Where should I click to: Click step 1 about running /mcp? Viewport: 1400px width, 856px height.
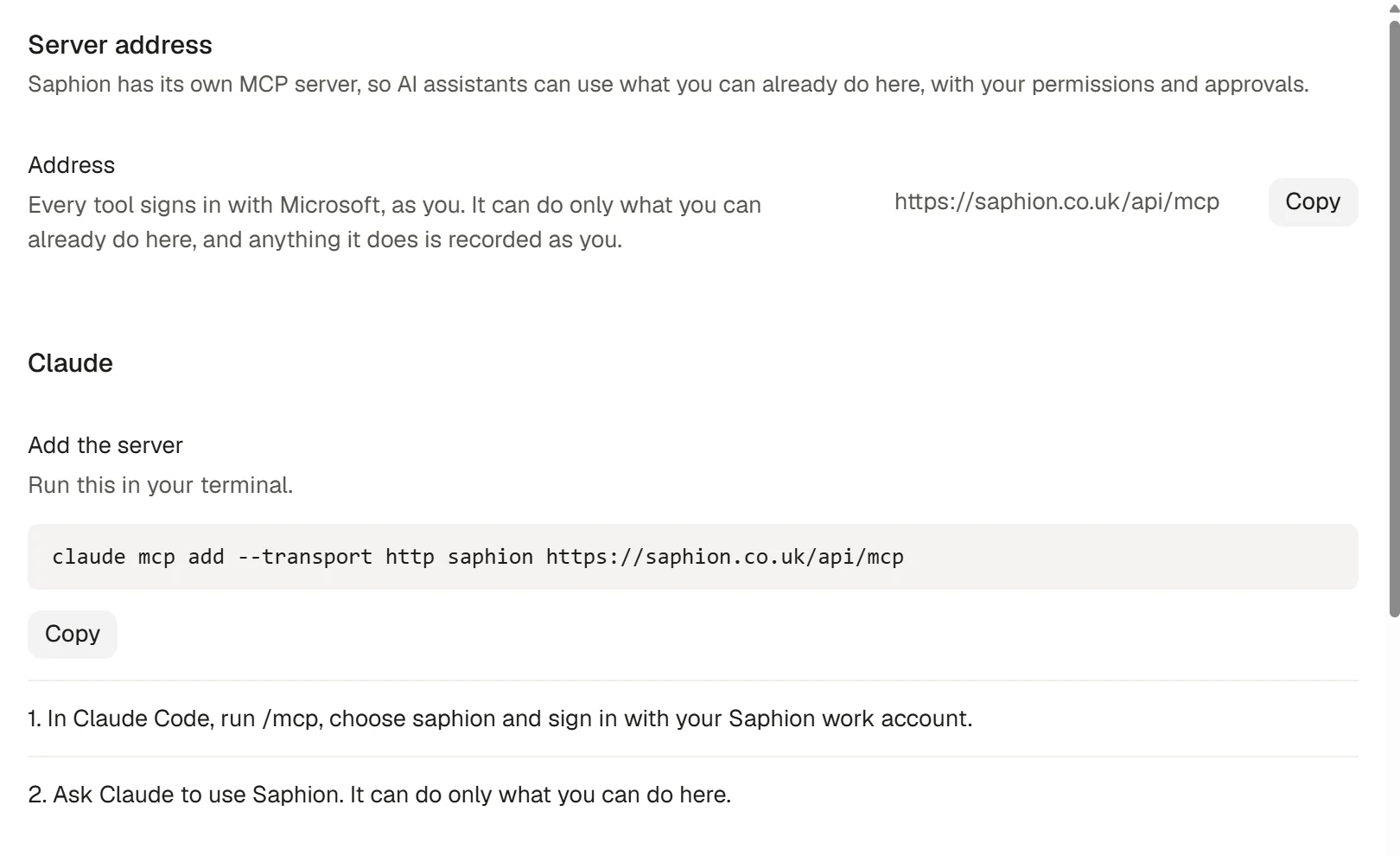tap(500, 719)
